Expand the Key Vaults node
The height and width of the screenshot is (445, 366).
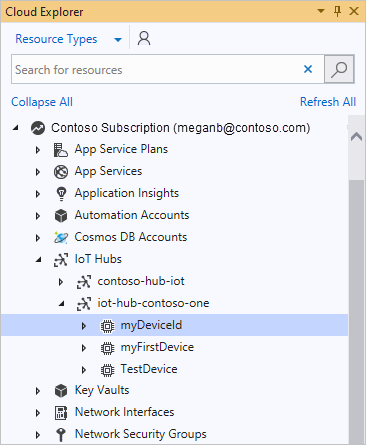coord(38,391)
